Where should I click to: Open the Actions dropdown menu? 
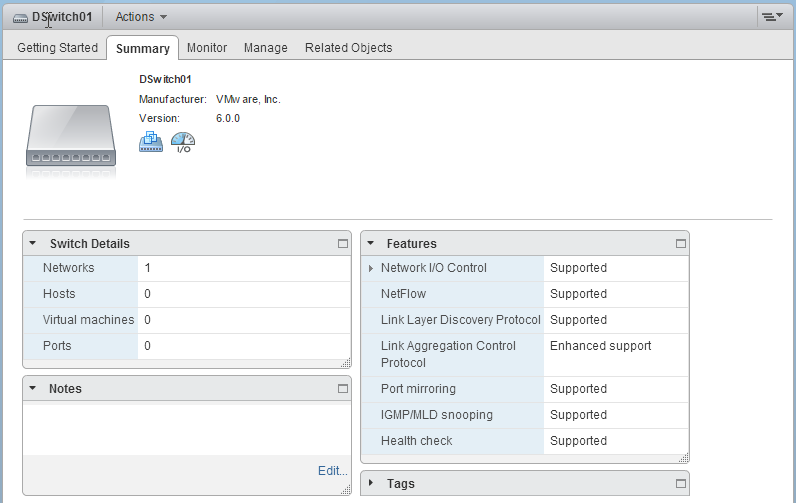pyautogui.click(x=141, y=17)
